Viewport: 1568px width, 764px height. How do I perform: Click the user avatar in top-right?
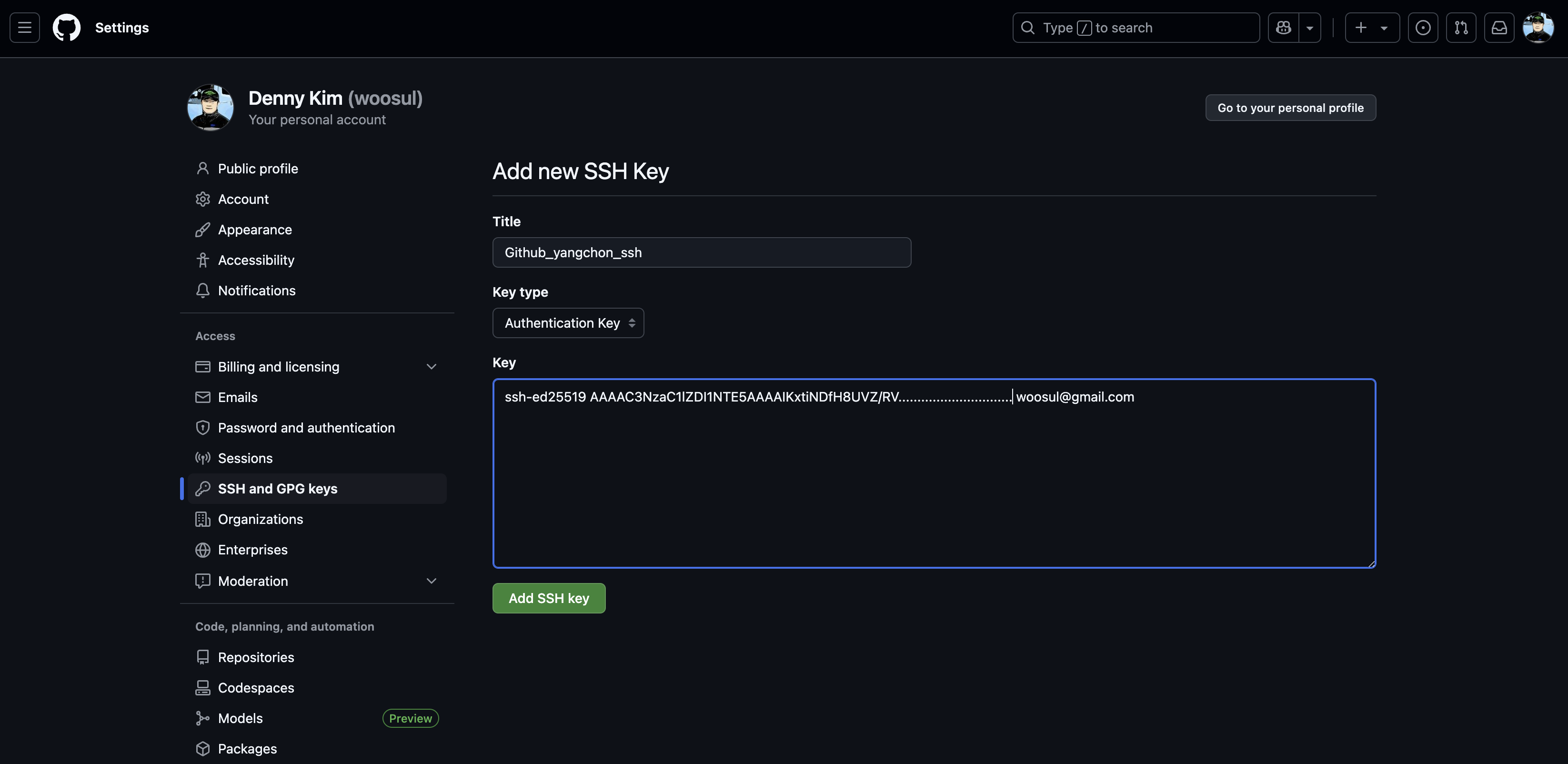pos(1538,28)
